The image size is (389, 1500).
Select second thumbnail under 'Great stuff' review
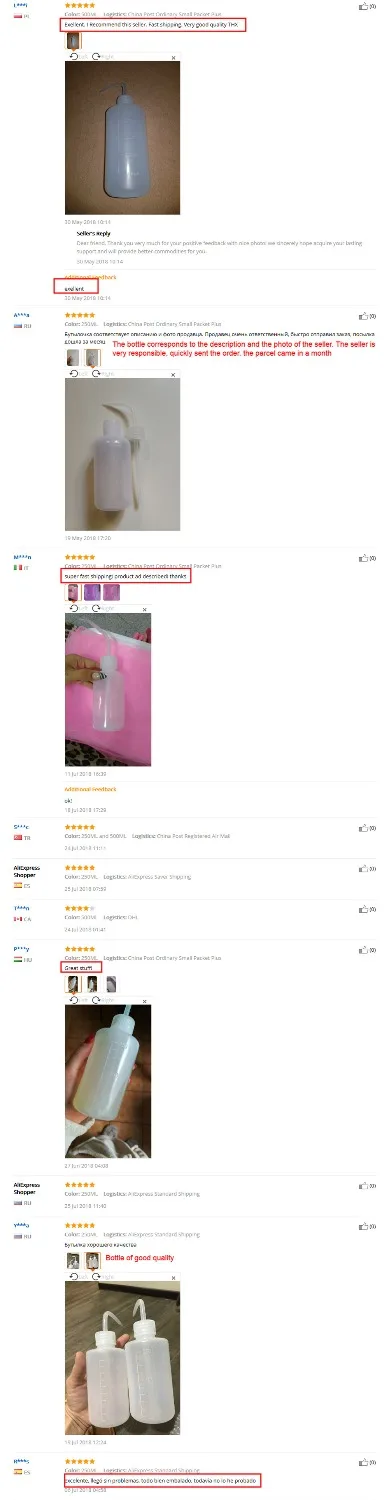click(x=92, y=983)
